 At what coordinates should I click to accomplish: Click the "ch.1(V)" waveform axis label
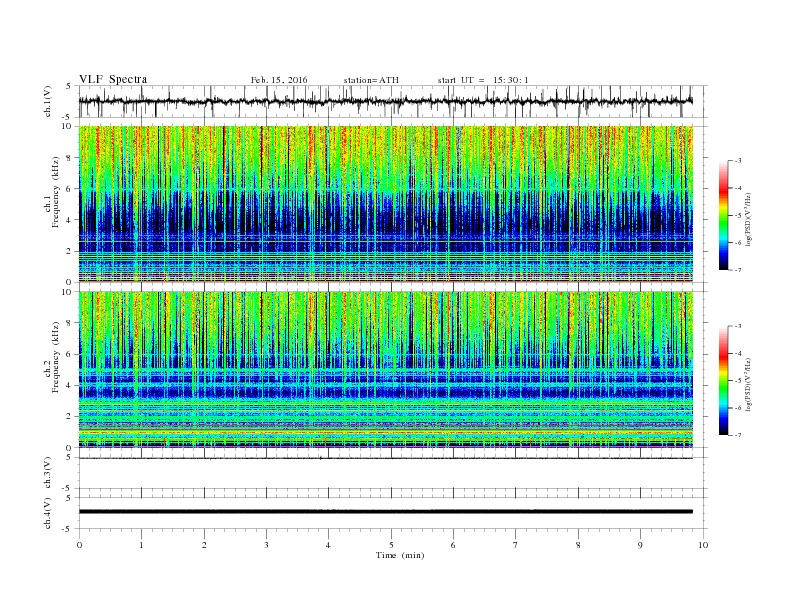pyautogui.click(x=48, y=101)
